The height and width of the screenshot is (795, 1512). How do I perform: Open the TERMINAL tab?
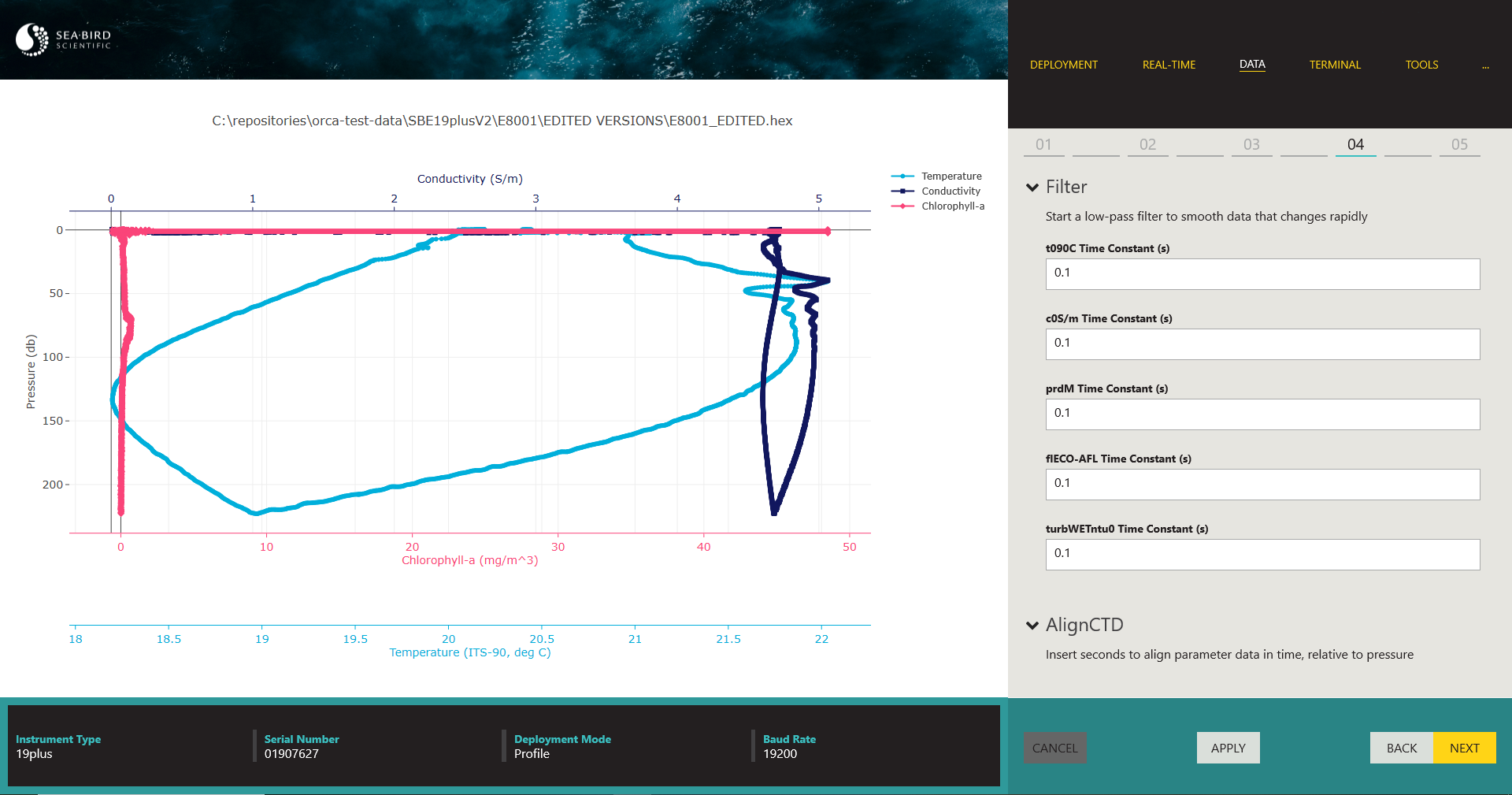(x=1335, y=65)
